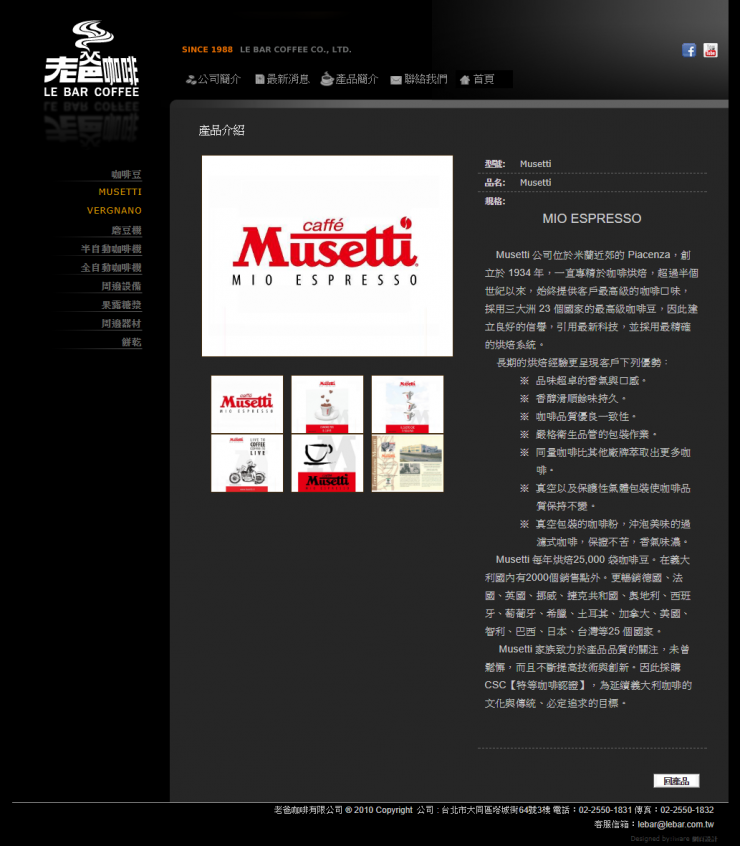View the black coffee cup Musetti thumbnail
Viewport: 740px width, 846px height.
point(327,463)
